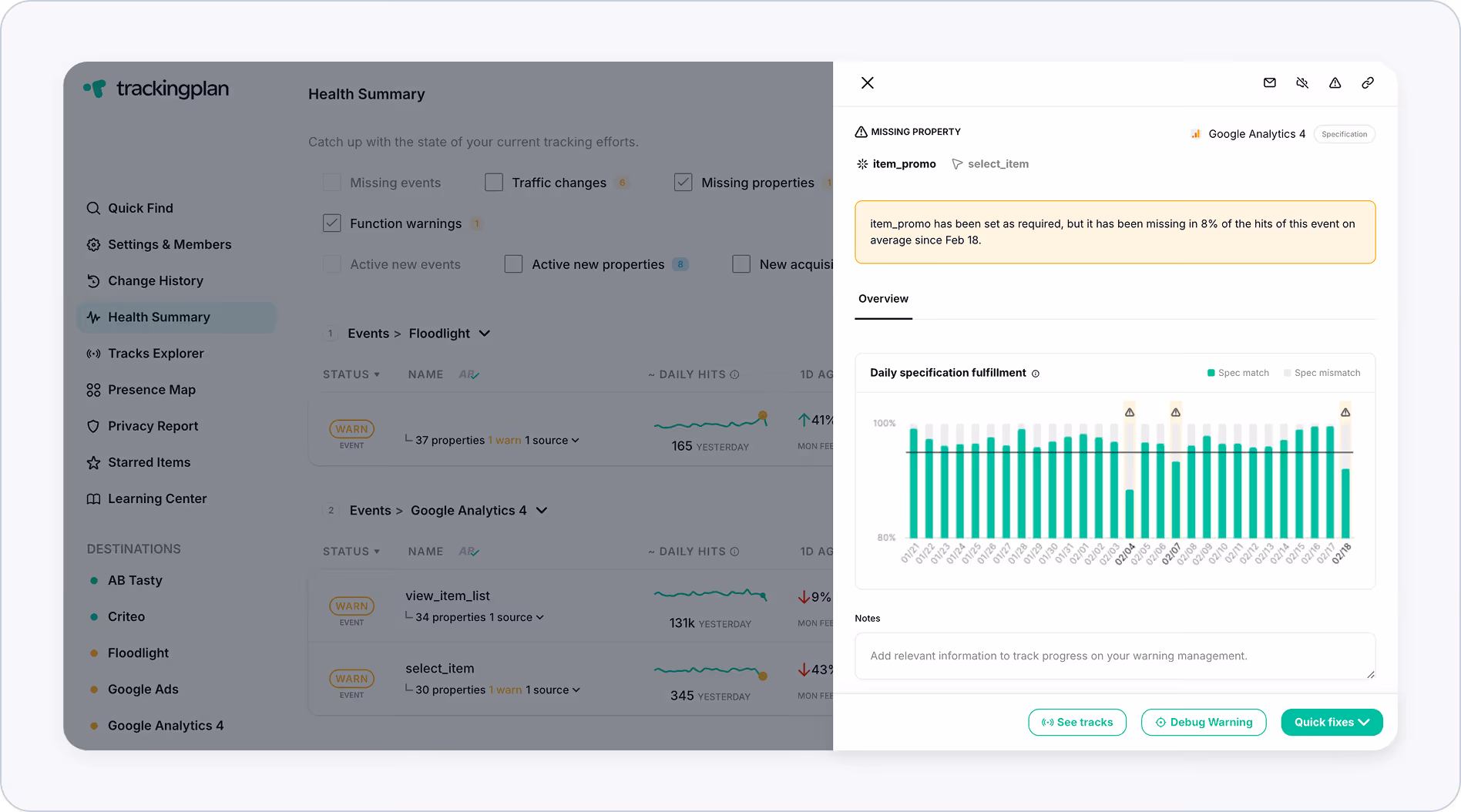
Task: Open the select_item event row
Action: 570,679
